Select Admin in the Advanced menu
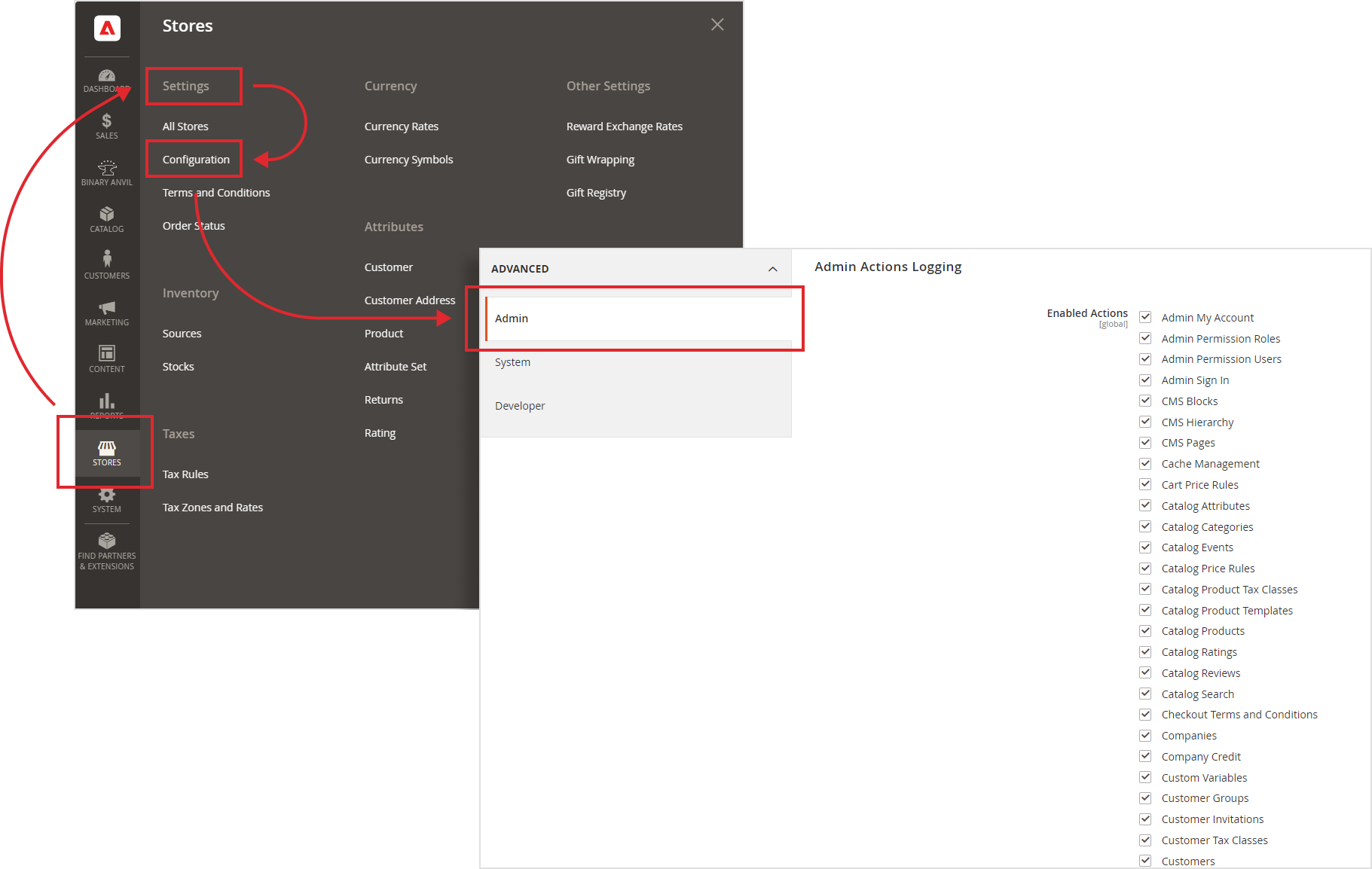 (x=512, y=318)
